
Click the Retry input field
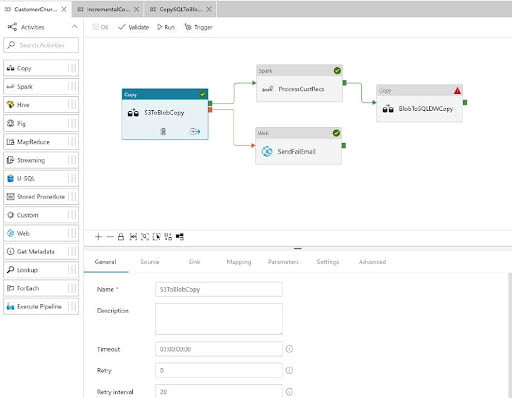pyautogui.click(x=219, y=370)
